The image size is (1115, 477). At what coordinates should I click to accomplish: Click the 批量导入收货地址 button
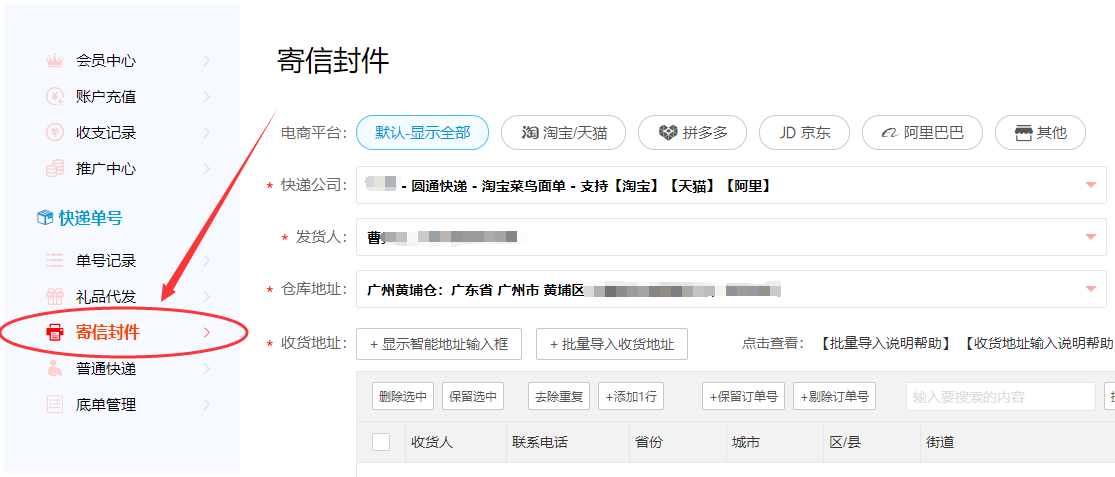[611, 344]
